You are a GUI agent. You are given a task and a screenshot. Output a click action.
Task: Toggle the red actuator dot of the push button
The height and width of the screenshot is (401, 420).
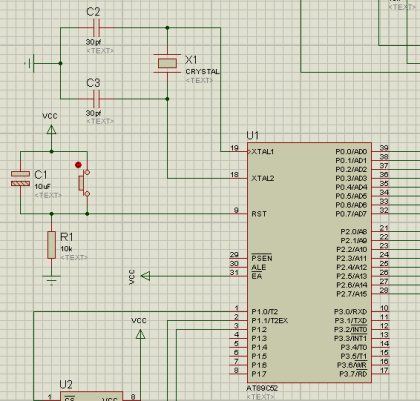click(78, 165)
